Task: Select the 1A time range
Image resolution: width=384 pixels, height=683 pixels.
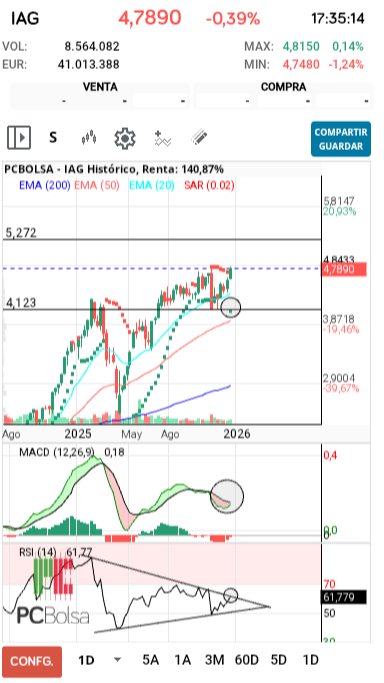Action: (183, 660)
